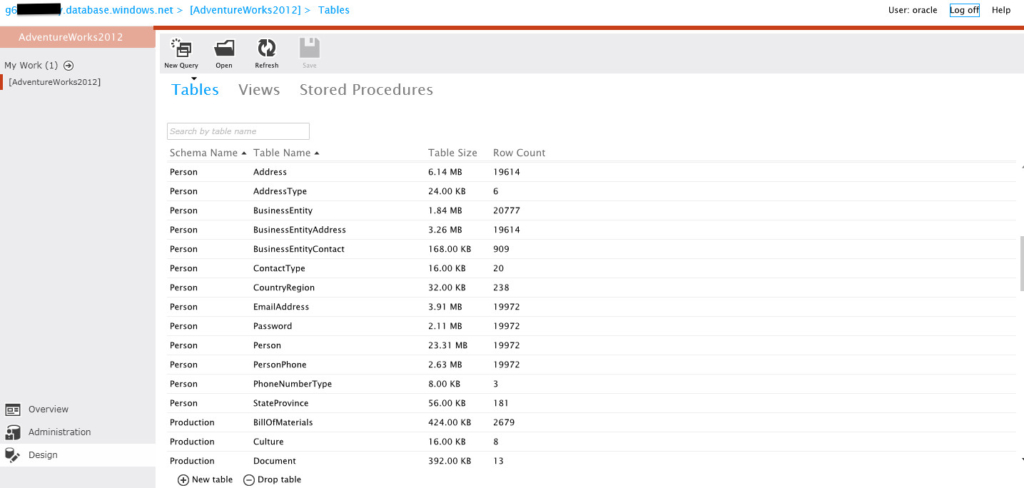Viewport: 1024px width, 488px height.
Task: Select the CountryRegion table row
Action: click(x=592, y=287)
